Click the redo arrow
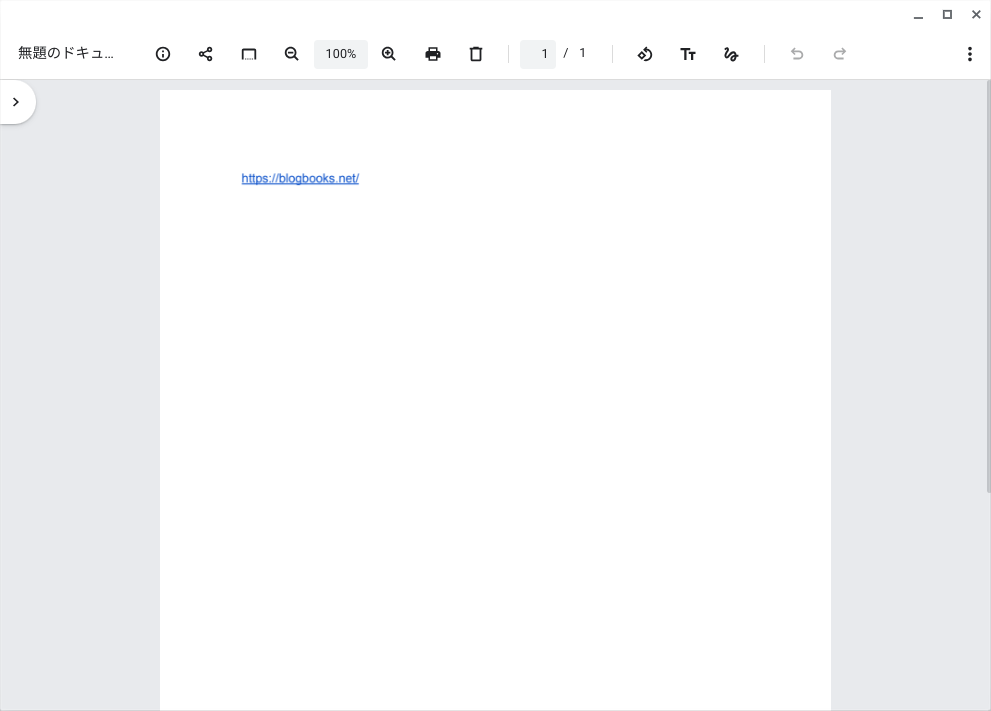 [840, 54]
